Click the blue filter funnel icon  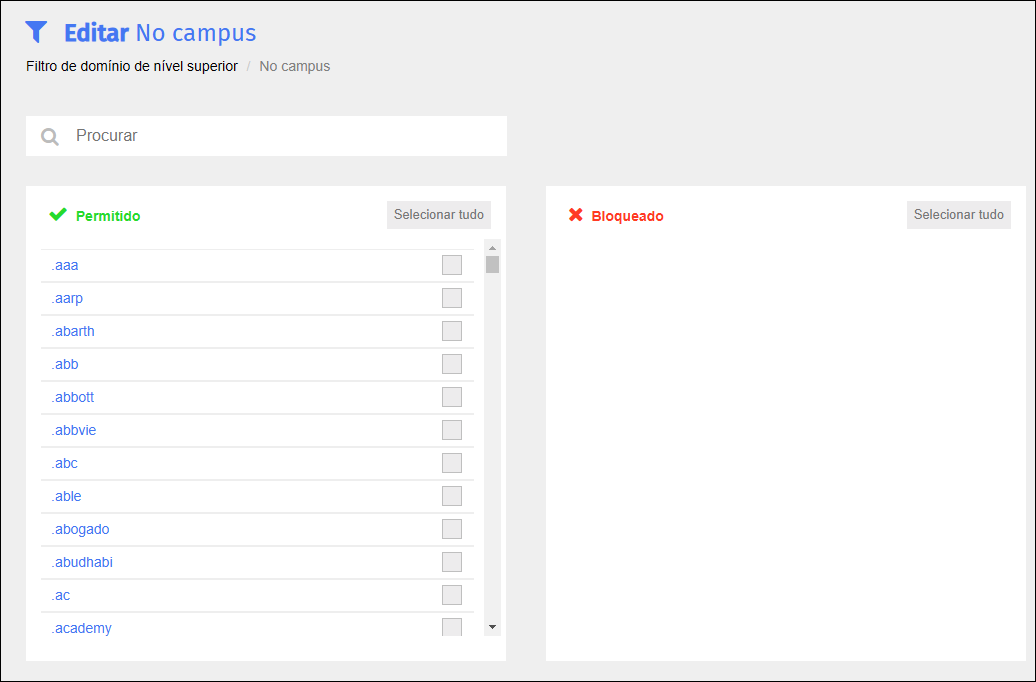coord(36,32)
